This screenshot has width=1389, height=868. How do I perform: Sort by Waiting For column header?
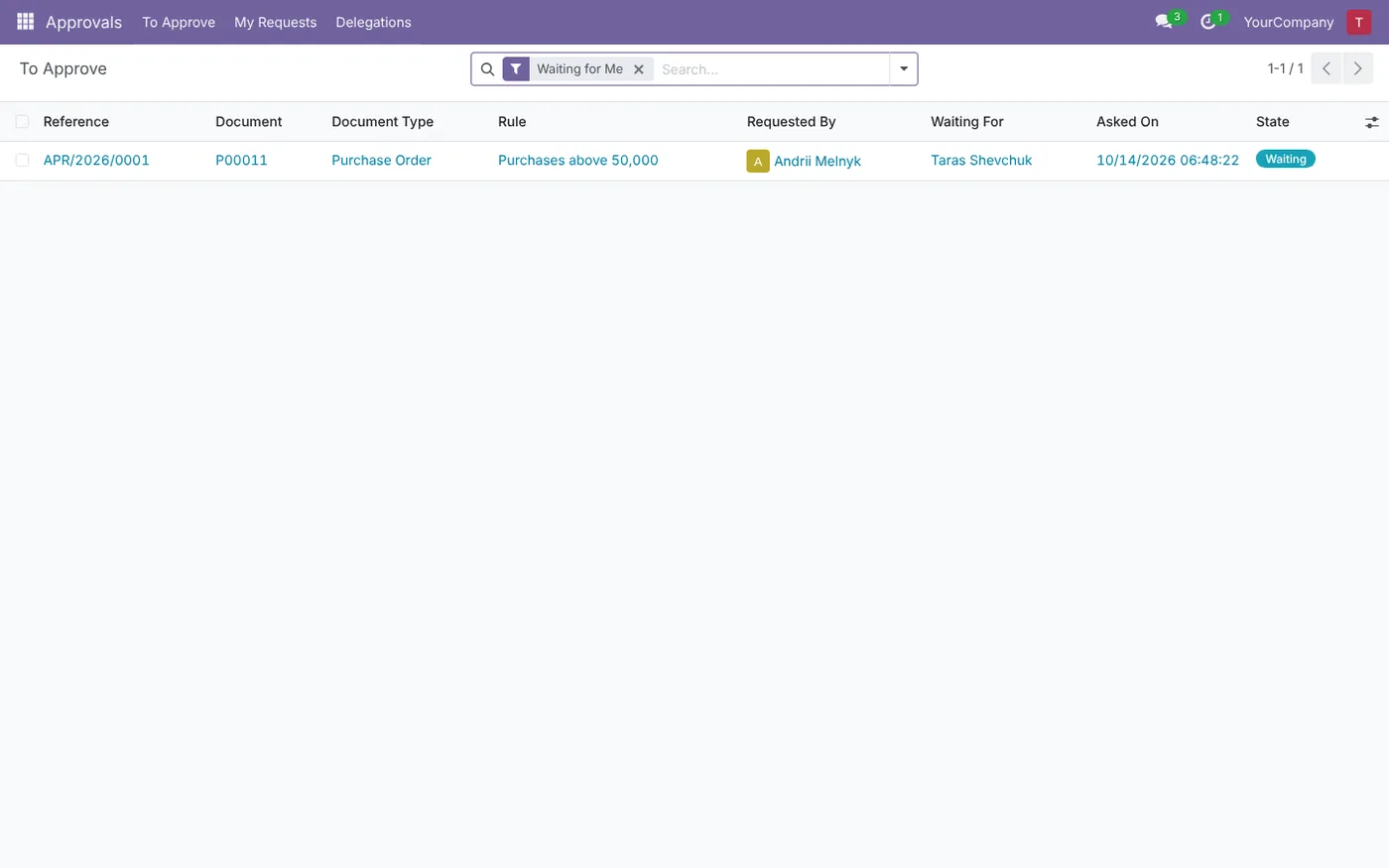967,122
